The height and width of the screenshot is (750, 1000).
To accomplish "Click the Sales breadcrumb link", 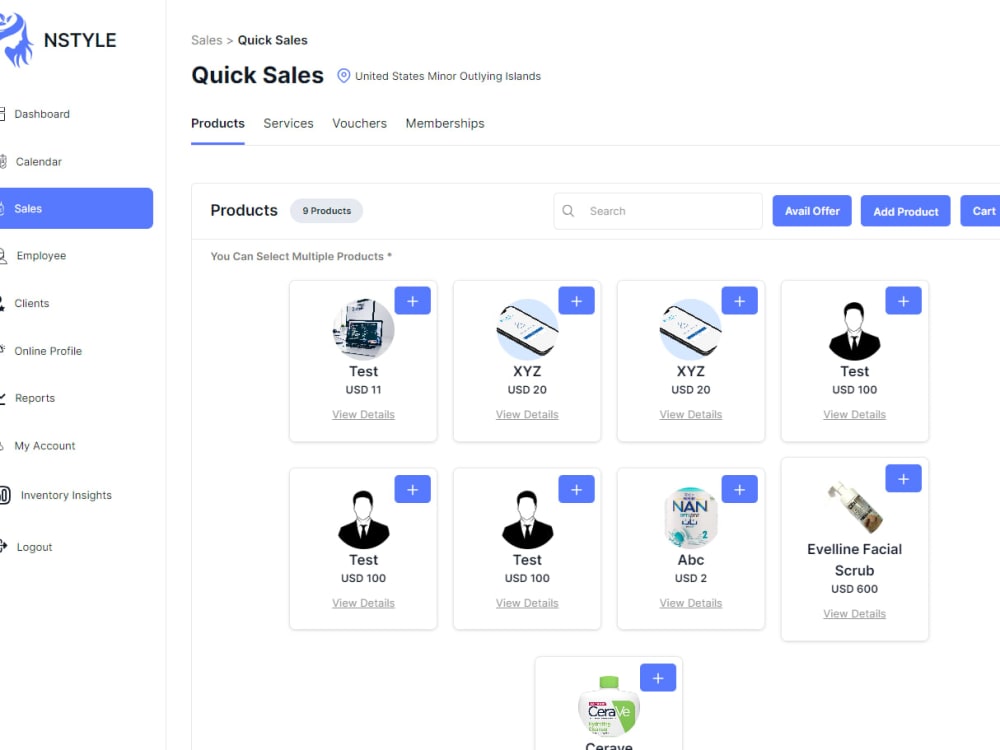I will coord(207,40).
